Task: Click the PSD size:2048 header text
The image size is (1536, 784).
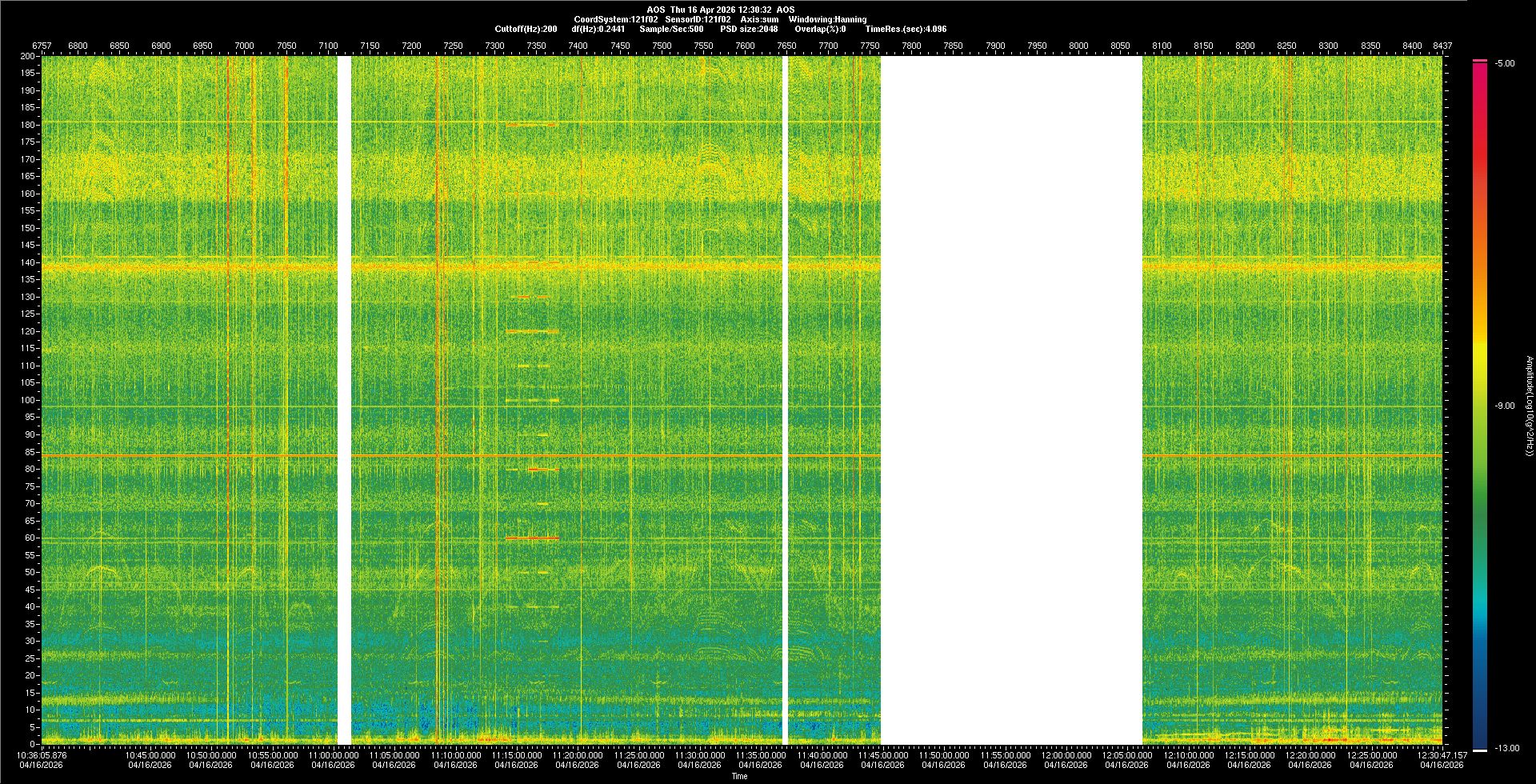Action: coord(749,29)
